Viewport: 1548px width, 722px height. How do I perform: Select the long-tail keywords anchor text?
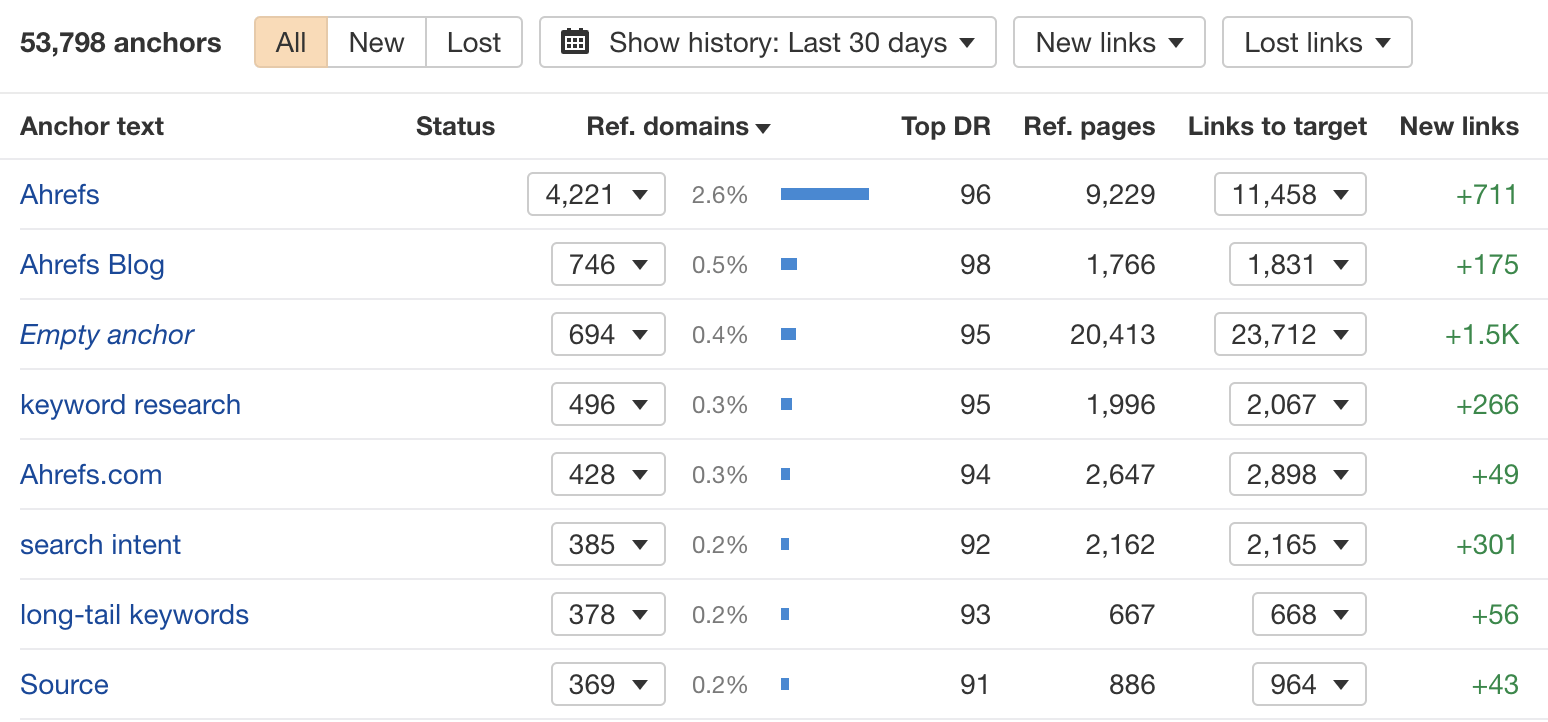coord(134,614)
